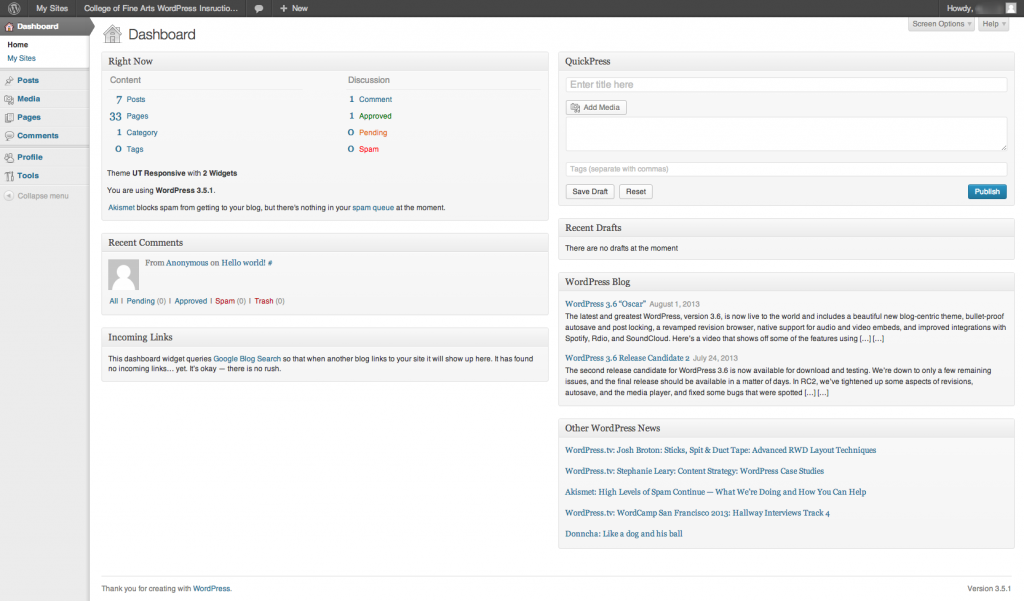Click the 2 Widgets link
Screen dimensions: 1024x601
tap(220, 174)
